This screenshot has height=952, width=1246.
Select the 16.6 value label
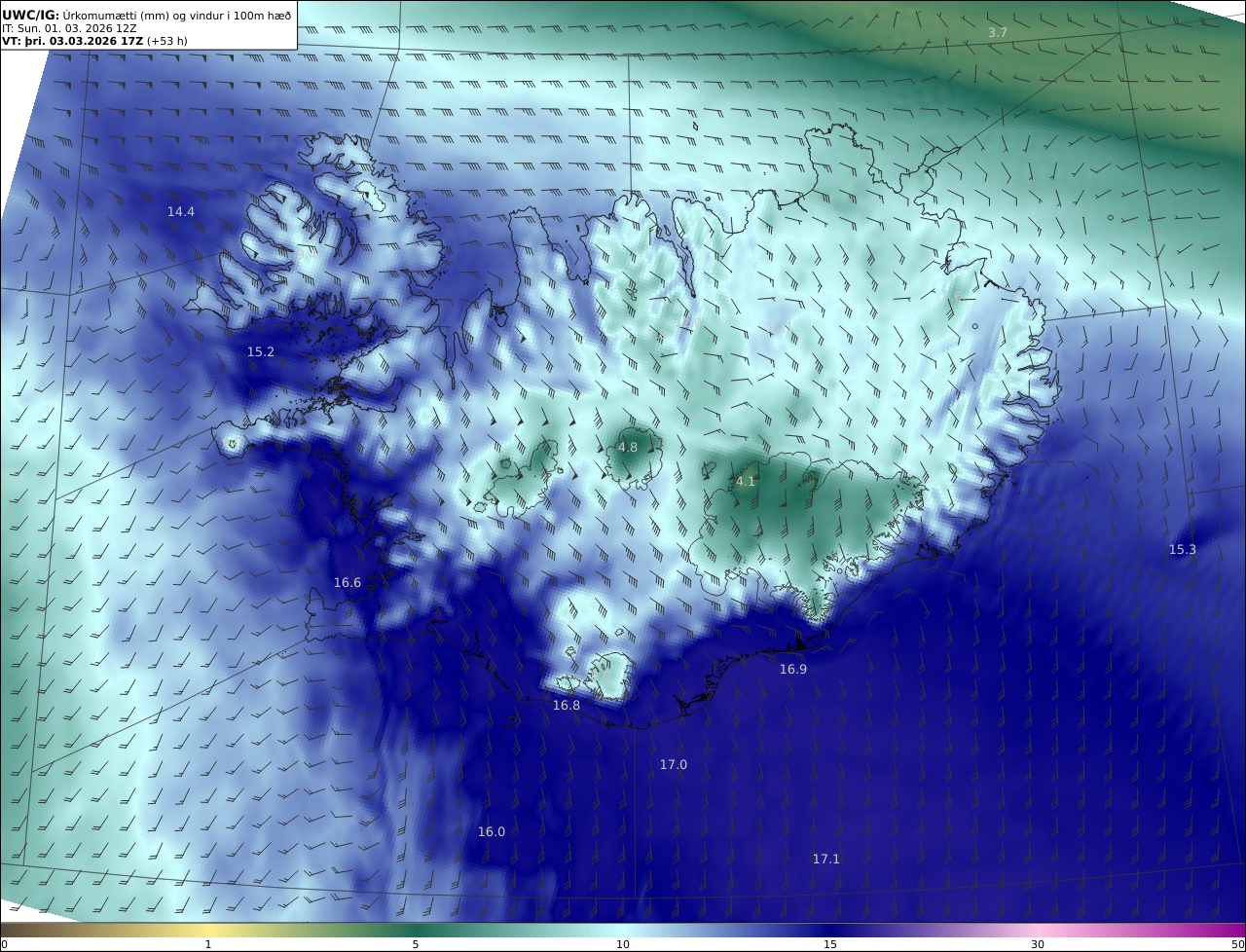pos(348,583)
